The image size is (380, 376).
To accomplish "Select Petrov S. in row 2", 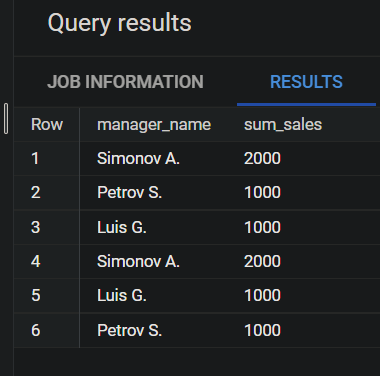I will tap(130, 192).
